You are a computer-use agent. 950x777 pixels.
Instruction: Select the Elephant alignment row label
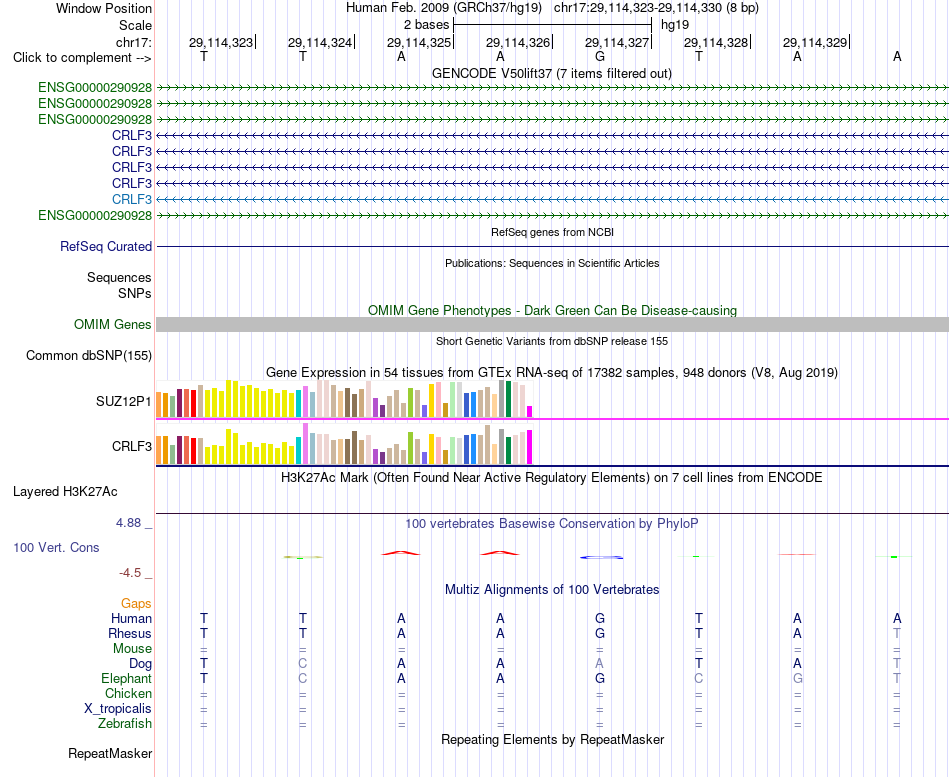tap(127, 678)
